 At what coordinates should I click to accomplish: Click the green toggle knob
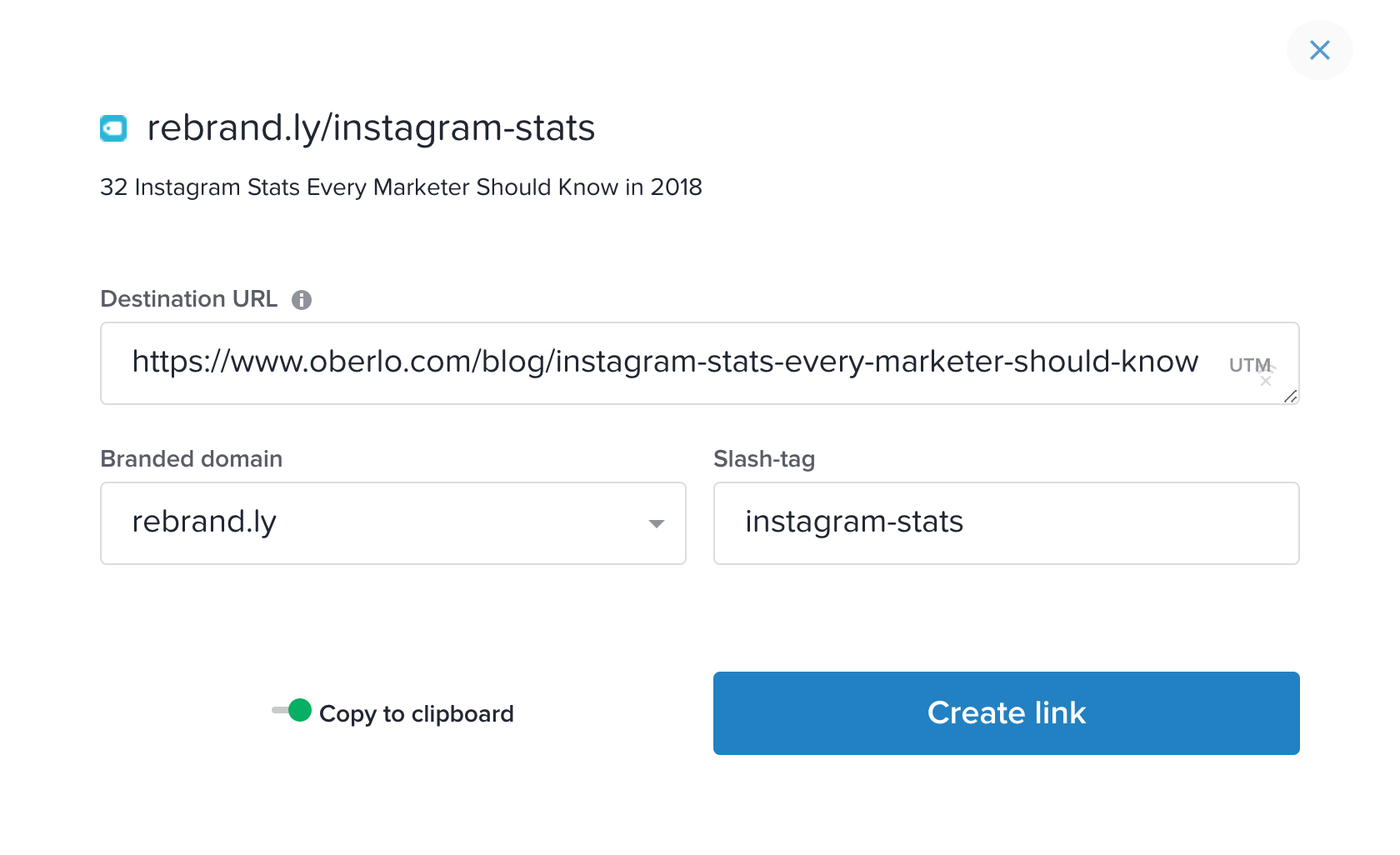pos(299,711)
